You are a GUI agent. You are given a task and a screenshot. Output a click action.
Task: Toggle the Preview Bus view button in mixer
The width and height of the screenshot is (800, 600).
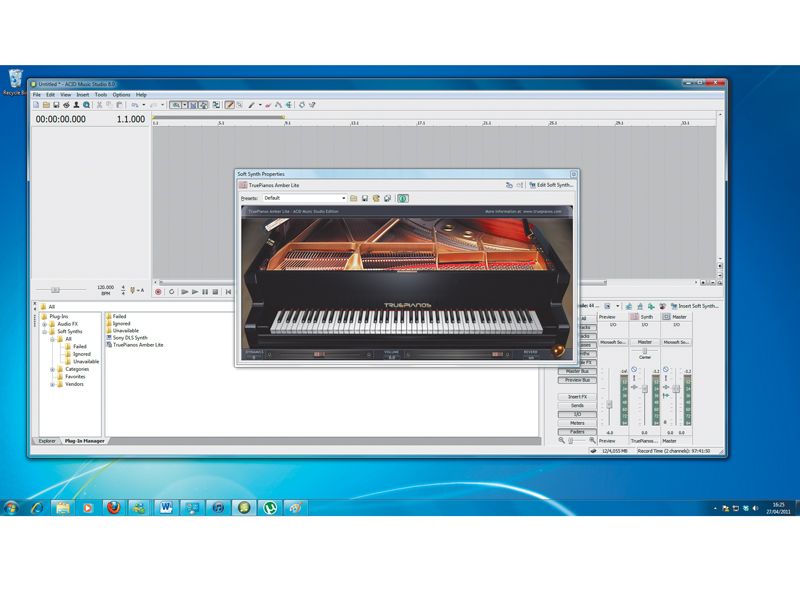point(577,380)
